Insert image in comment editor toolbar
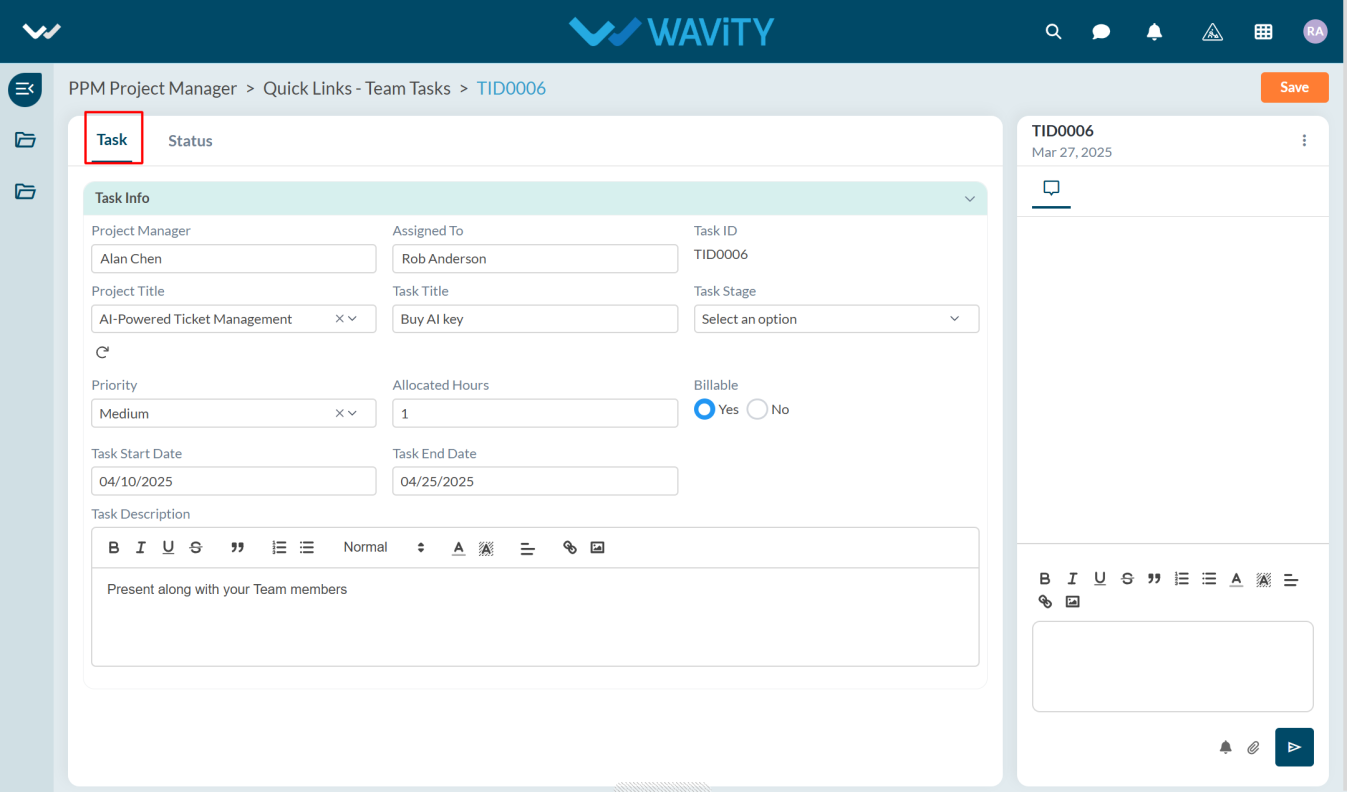The height and width of the screenshot is (792, 1347). pos(1072,602)
